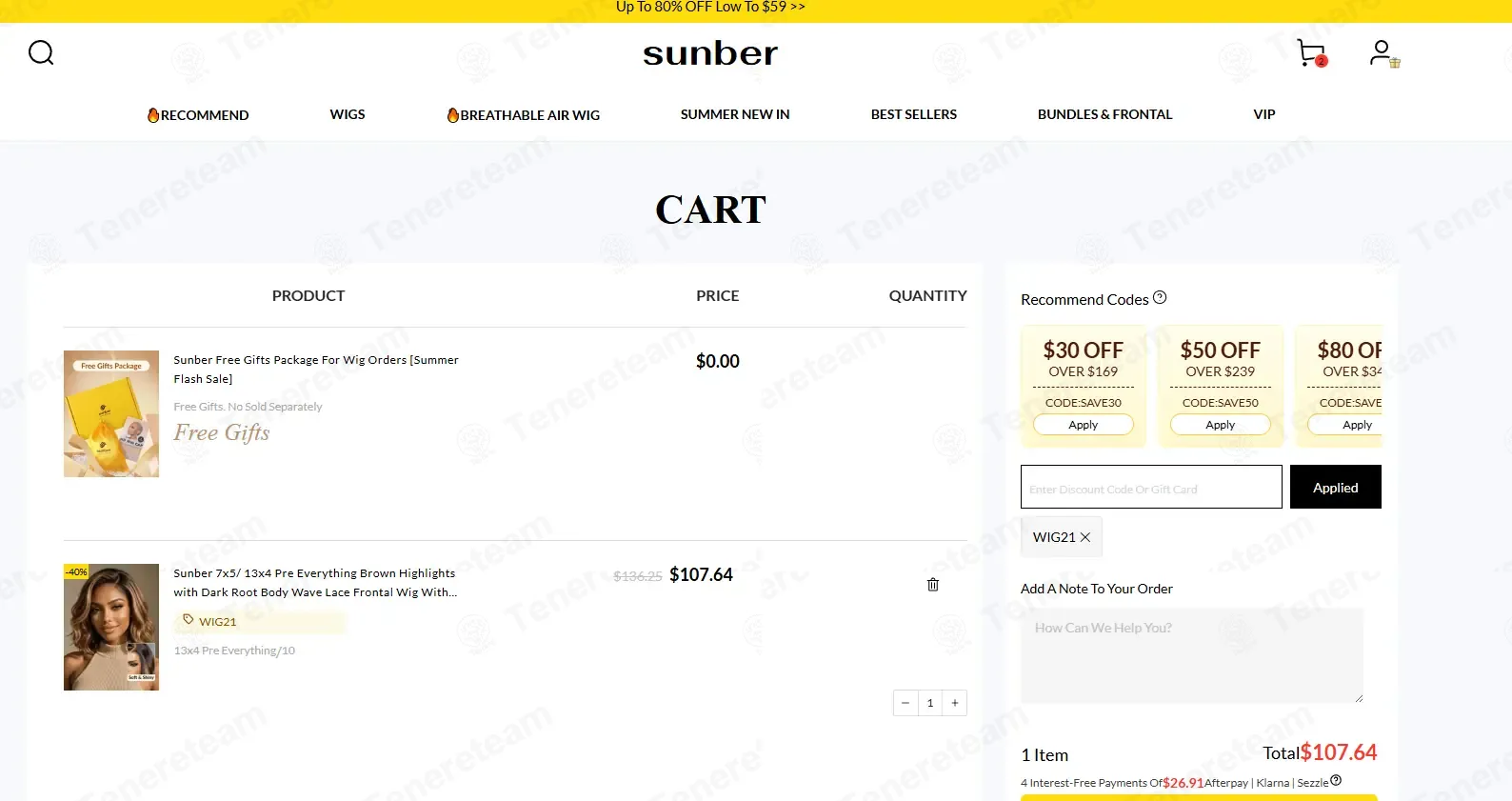Go to the VIP page
Image resolution: width=1512 pixels, height=801 pixels.
[x=1264, y=114]
